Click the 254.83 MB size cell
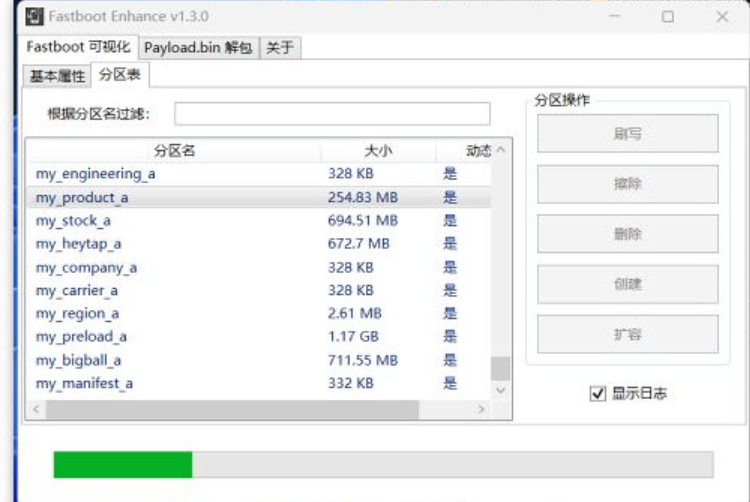The height and width of the screenshot is (502, 750). [x=363, y=197]
